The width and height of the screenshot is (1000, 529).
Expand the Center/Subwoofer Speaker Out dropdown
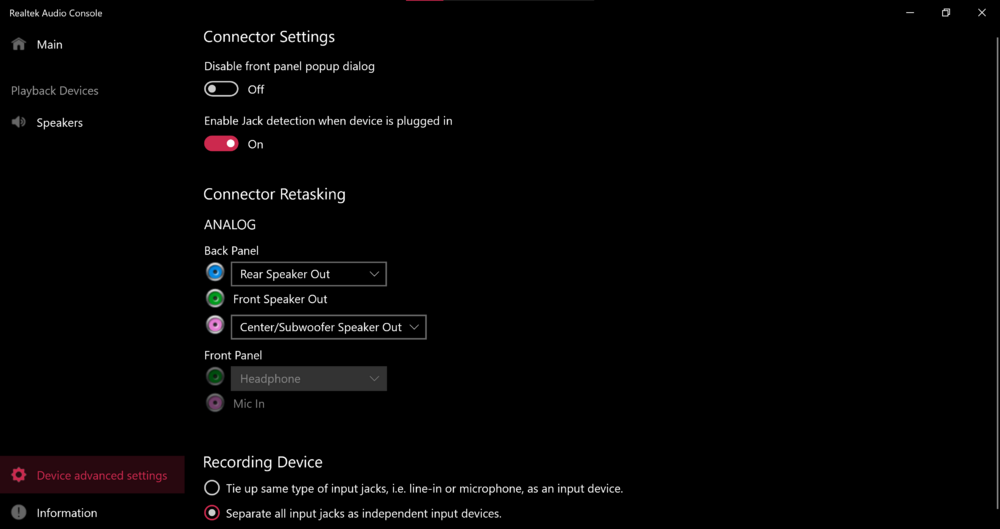point(328,327)
